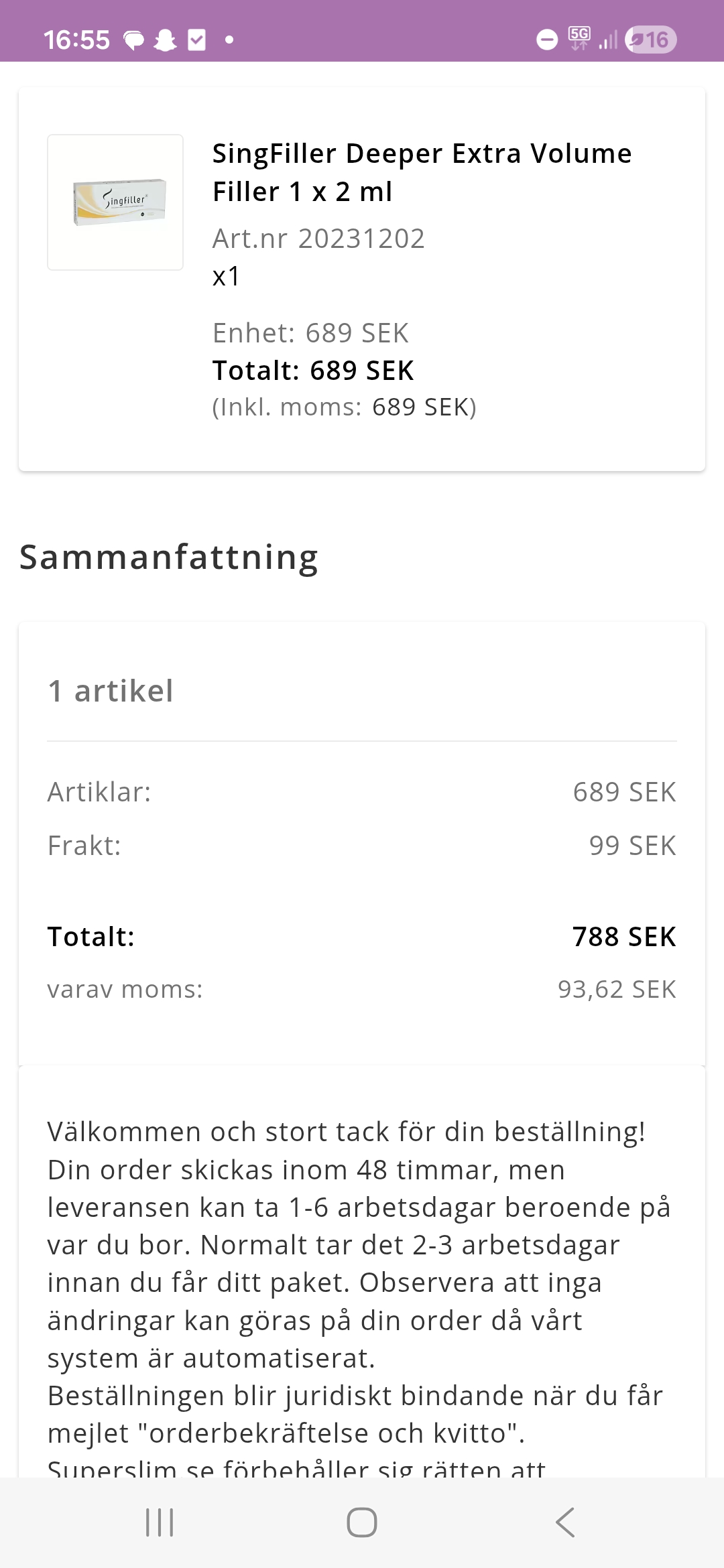
Task: Tap the varav moms 93,62 SEK value
Action: pyautogui.click(x=617, y=989)
